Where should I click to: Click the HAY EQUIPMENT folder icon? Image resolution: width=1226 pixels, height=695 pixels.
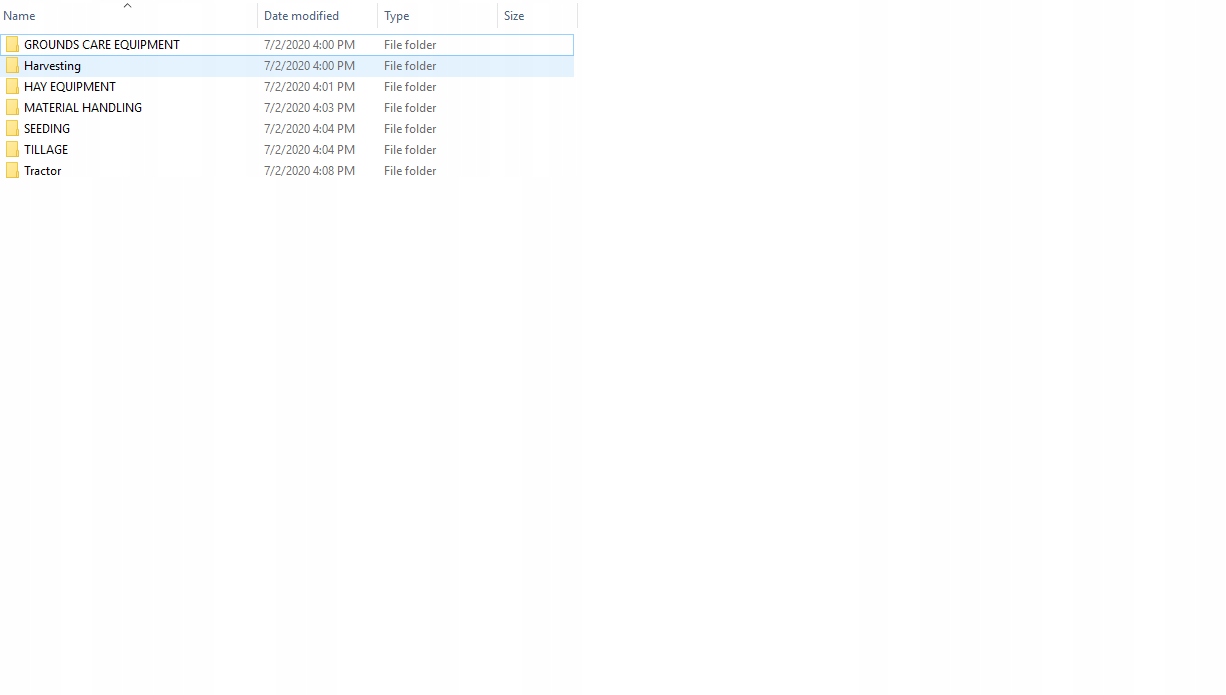tap(12, 86)
